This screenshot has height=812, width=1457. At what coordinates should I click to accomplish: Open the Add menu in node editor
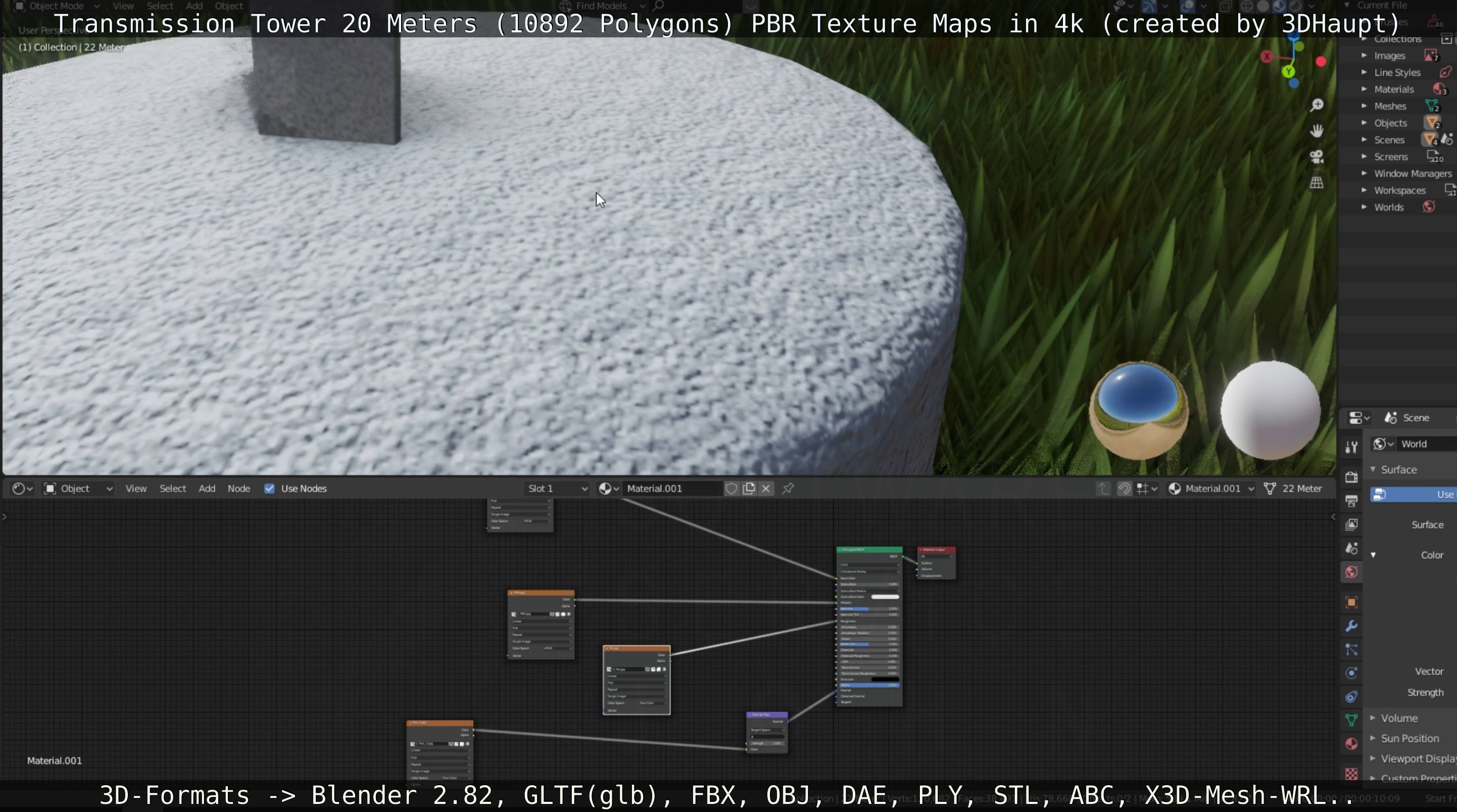[x=207, y=488]
